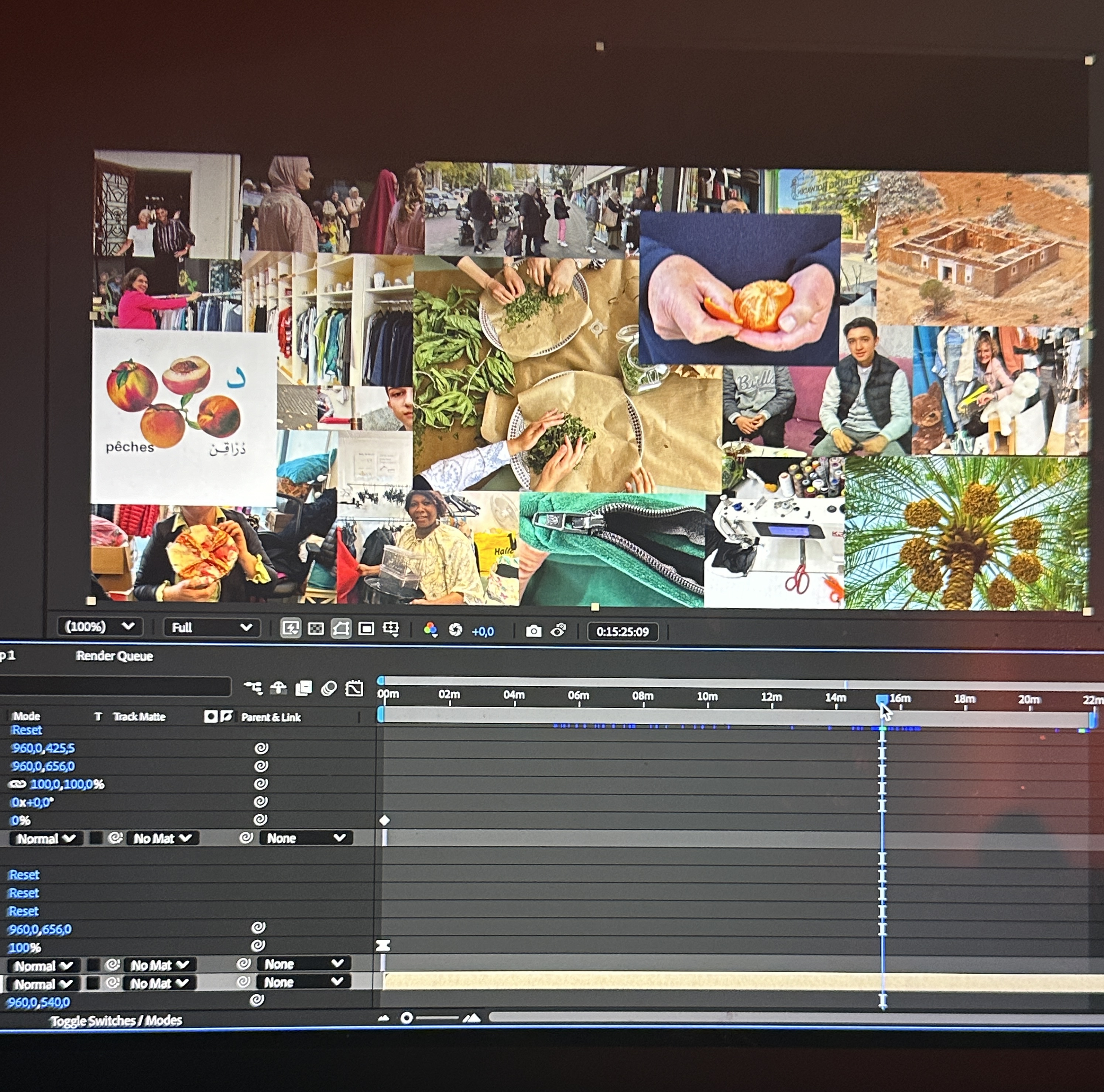The width and height of the screenshot is (1104, 1092).
Task: Toggle the Shy layers switch icon
Action: click(278, 687)
